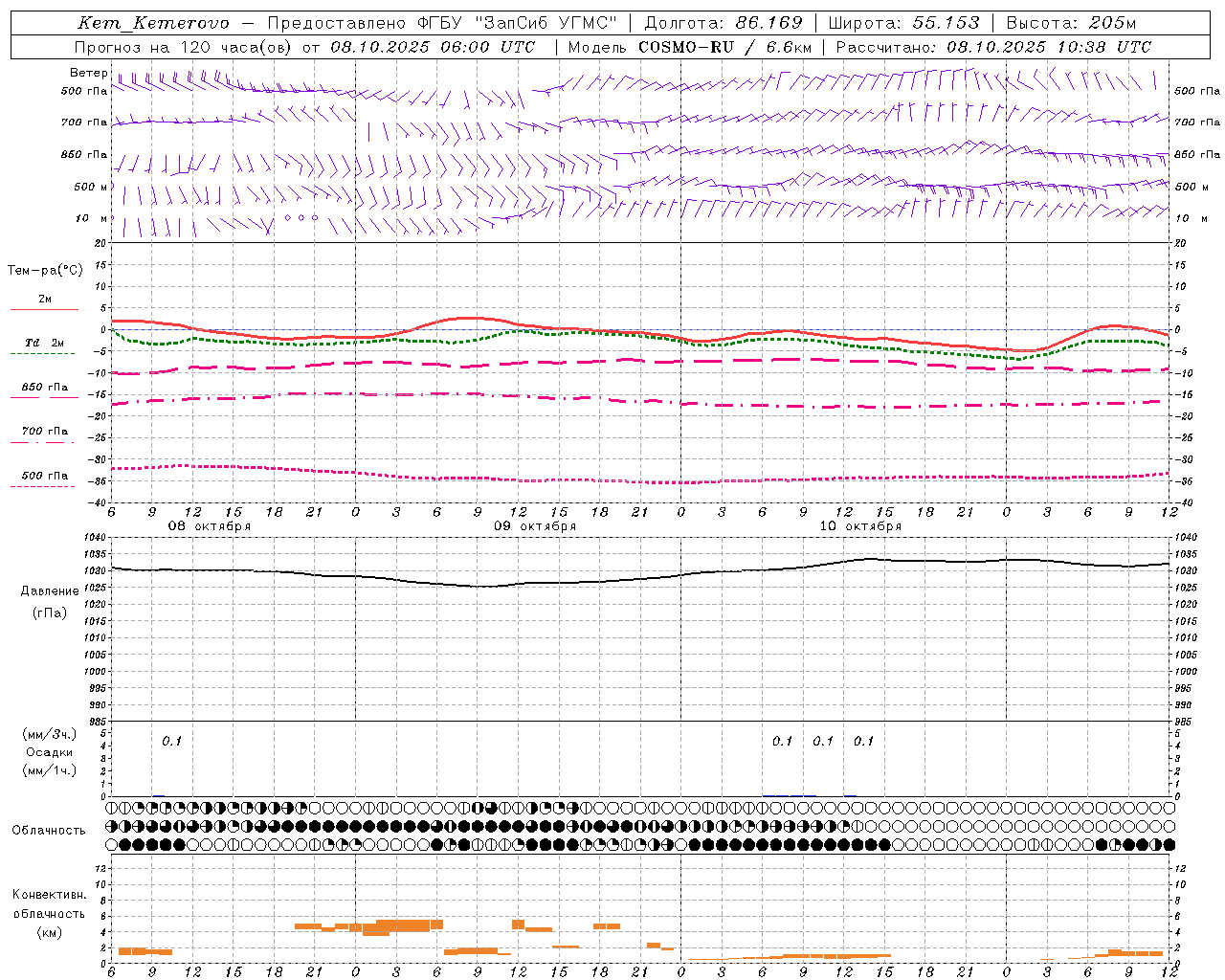This screenshot has width=1225, height=980.
Task: Click the Осадки precipitation label
Action: tap(50, 752)
